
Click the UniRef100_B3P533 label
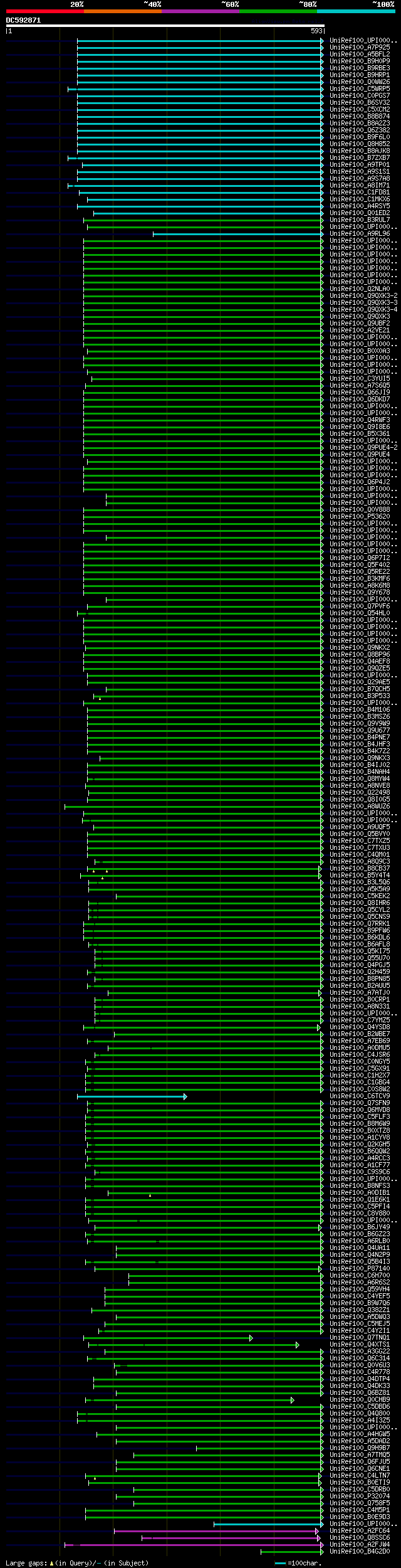(360, 696)
